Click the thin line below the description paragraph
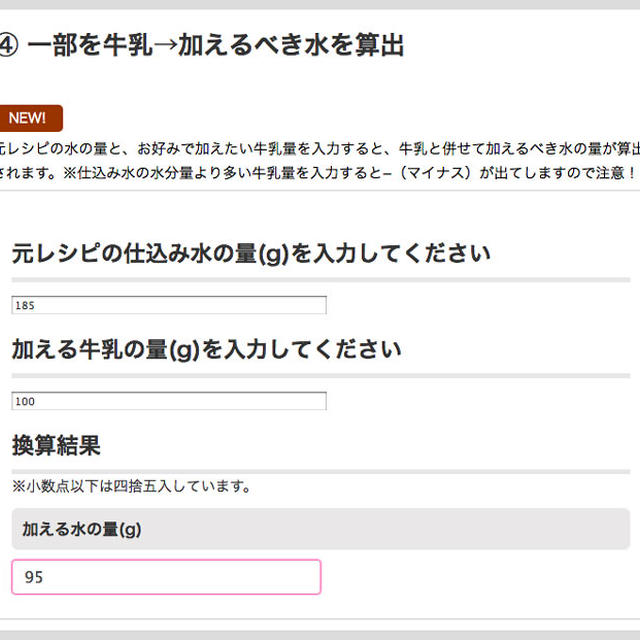The width and height of the screenshot is (640, 640). (320, 190)
